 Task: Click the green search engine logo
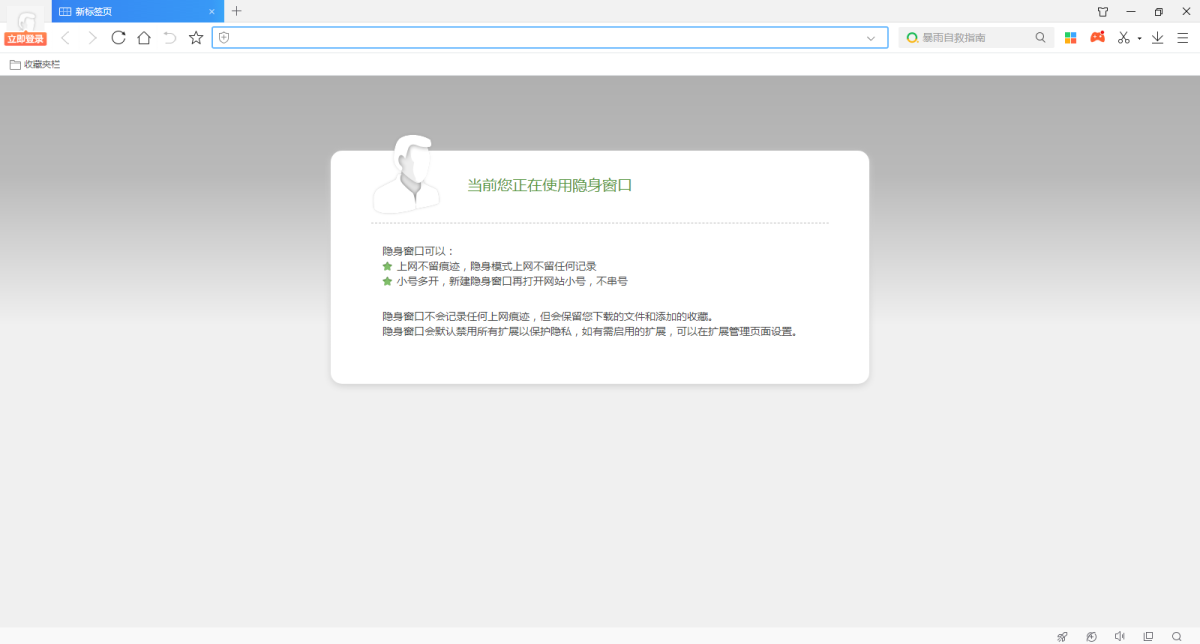coord(911,38)
